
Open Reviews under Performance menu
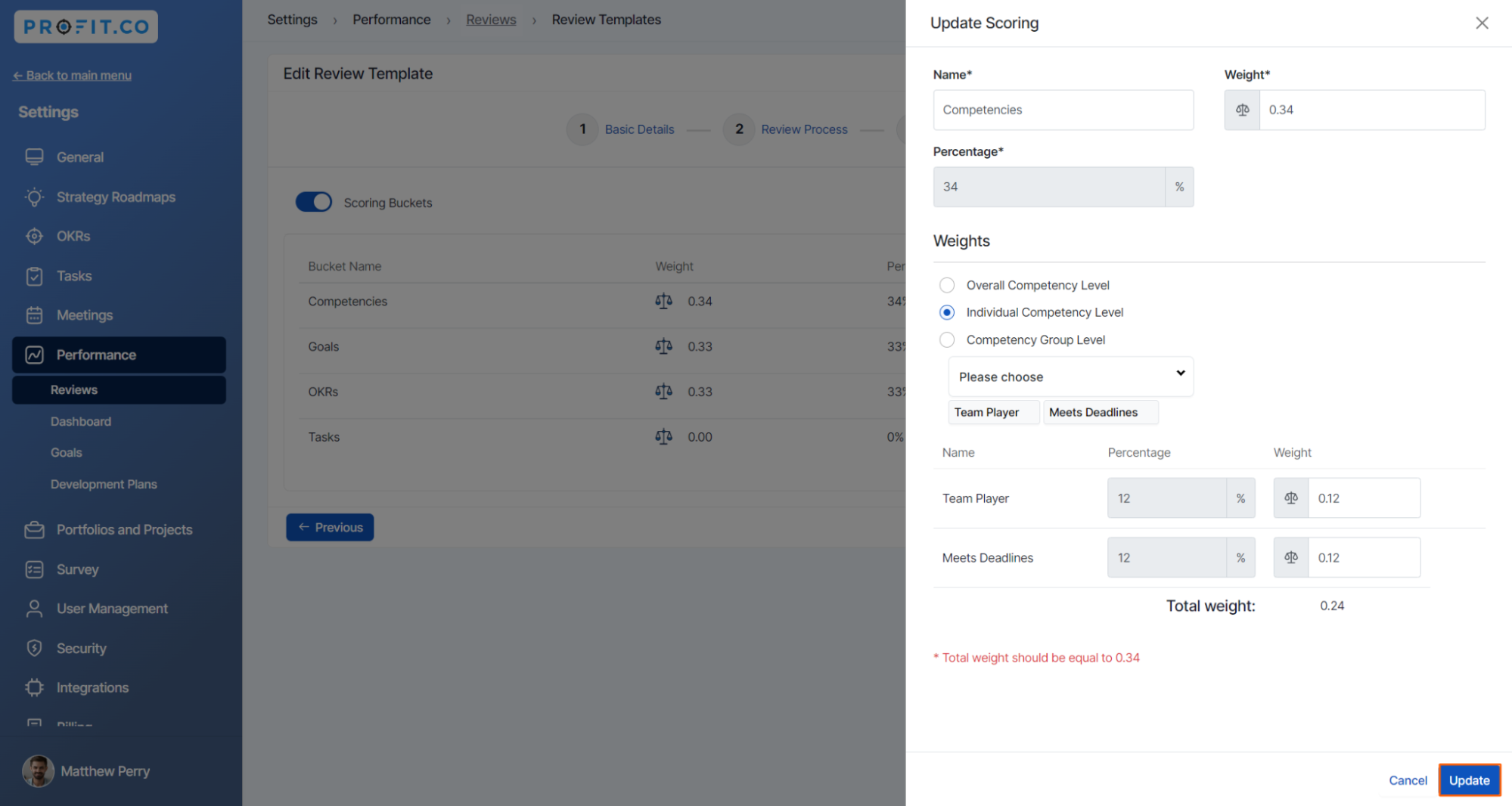point(74,390)
